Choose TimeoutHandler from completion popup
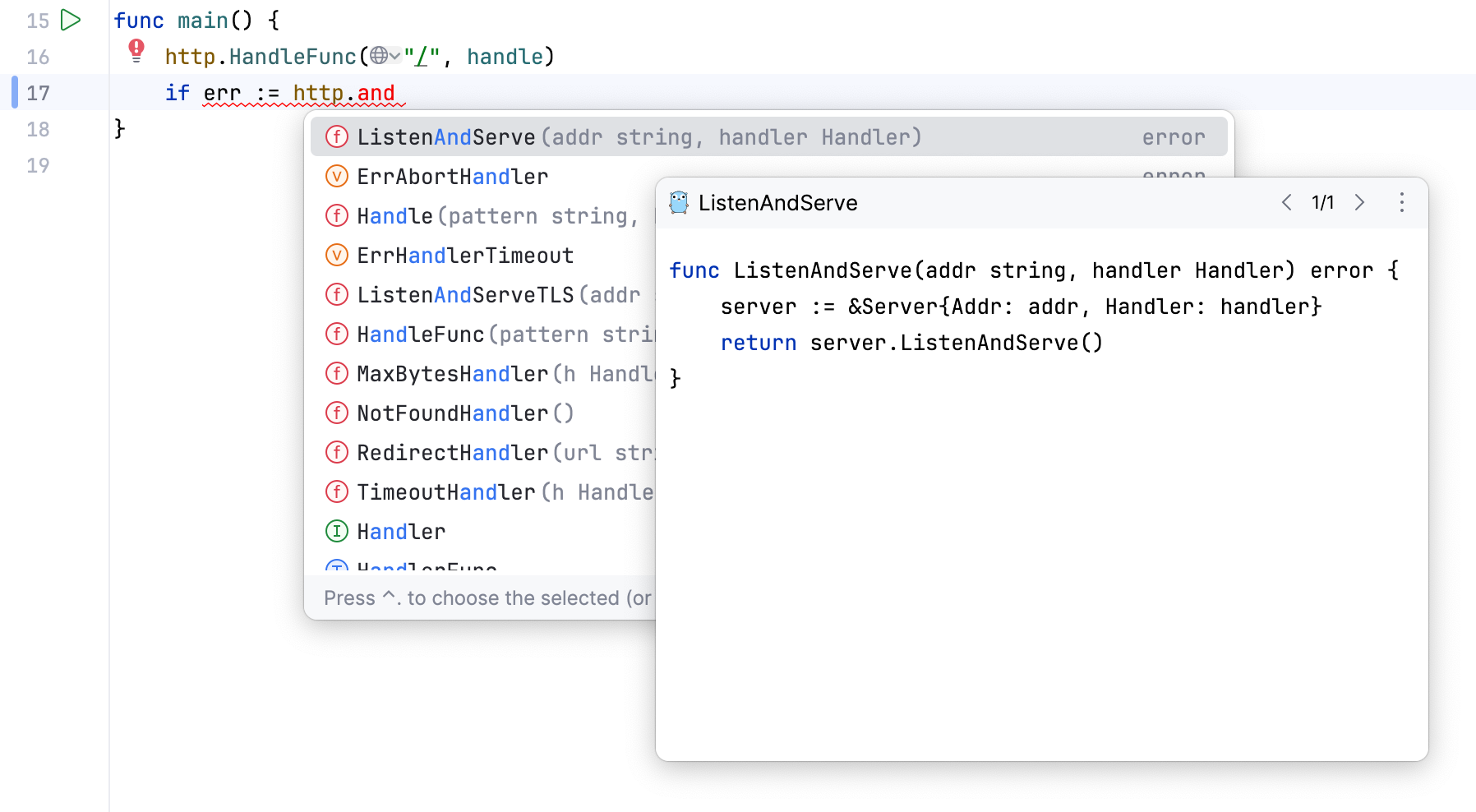The image size is (1476, 812). [x=446, y=492]
